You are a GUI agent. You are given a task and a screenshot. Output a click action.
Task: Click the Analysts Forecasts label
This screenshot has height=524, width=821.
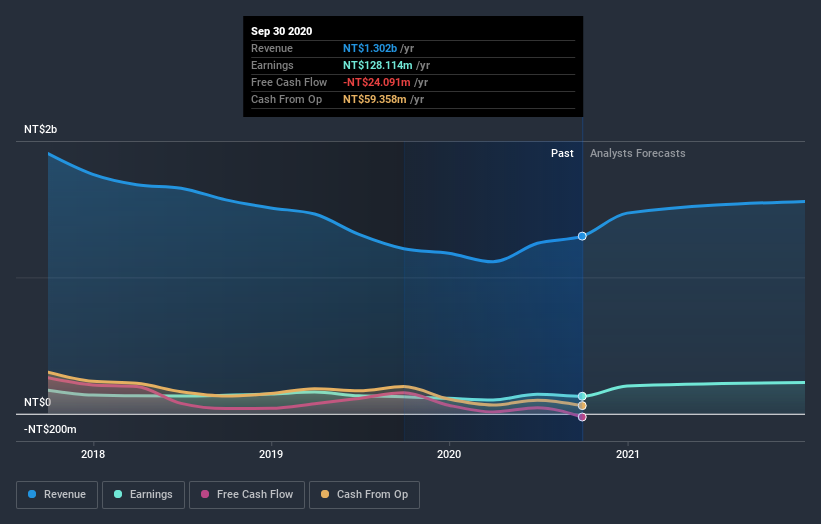(x=637, y=153)
